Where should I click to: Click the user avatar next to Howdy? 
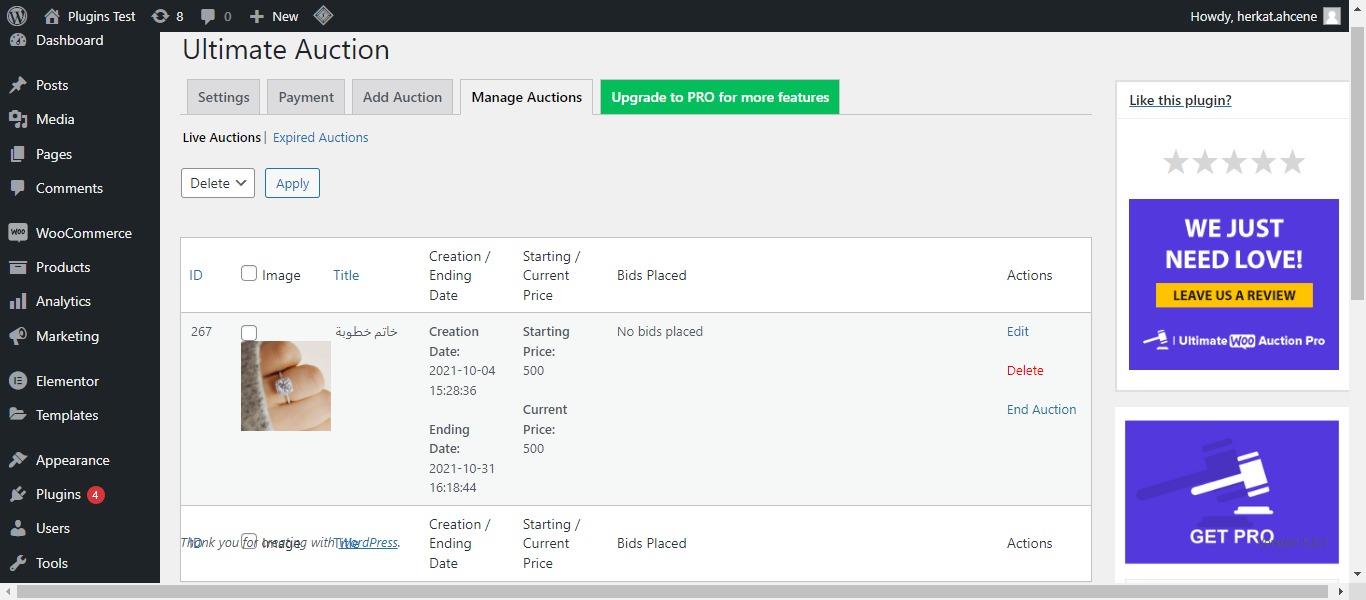[1331, 16]
